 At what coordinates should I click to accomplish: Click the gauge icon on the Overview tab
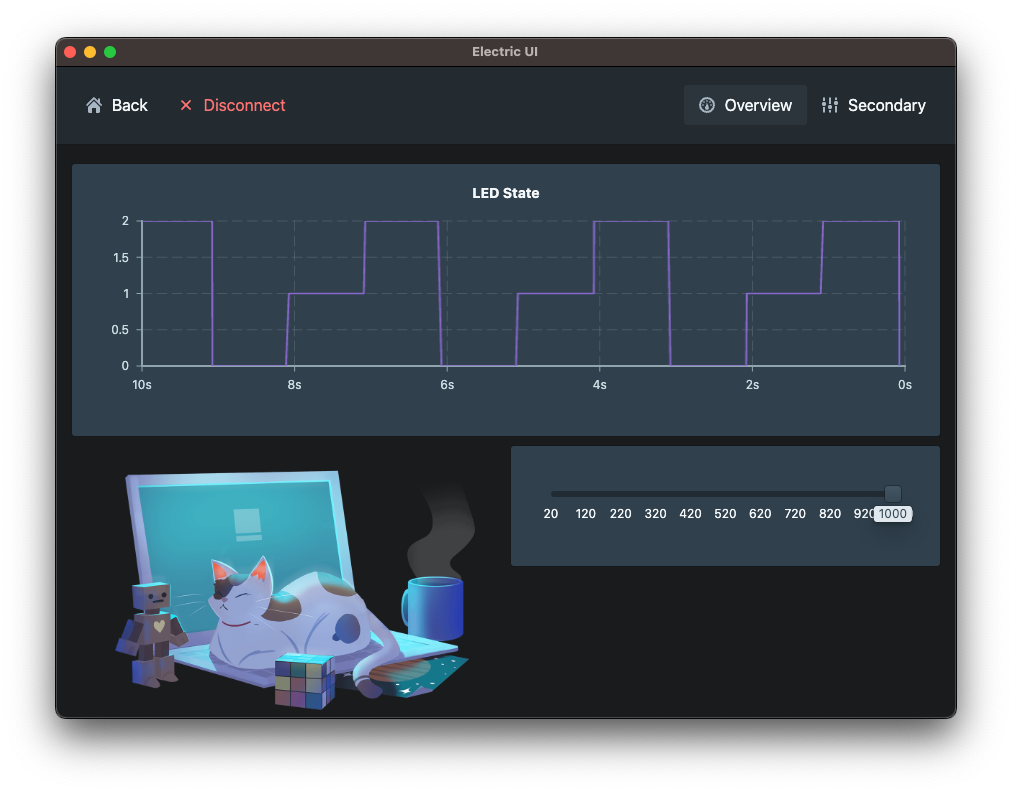pos(707,105)
